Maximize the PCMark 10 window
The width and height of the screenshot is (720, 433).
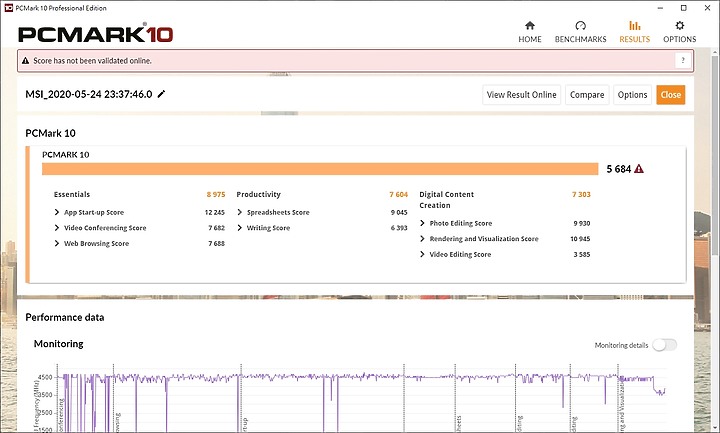click(684, 8)
